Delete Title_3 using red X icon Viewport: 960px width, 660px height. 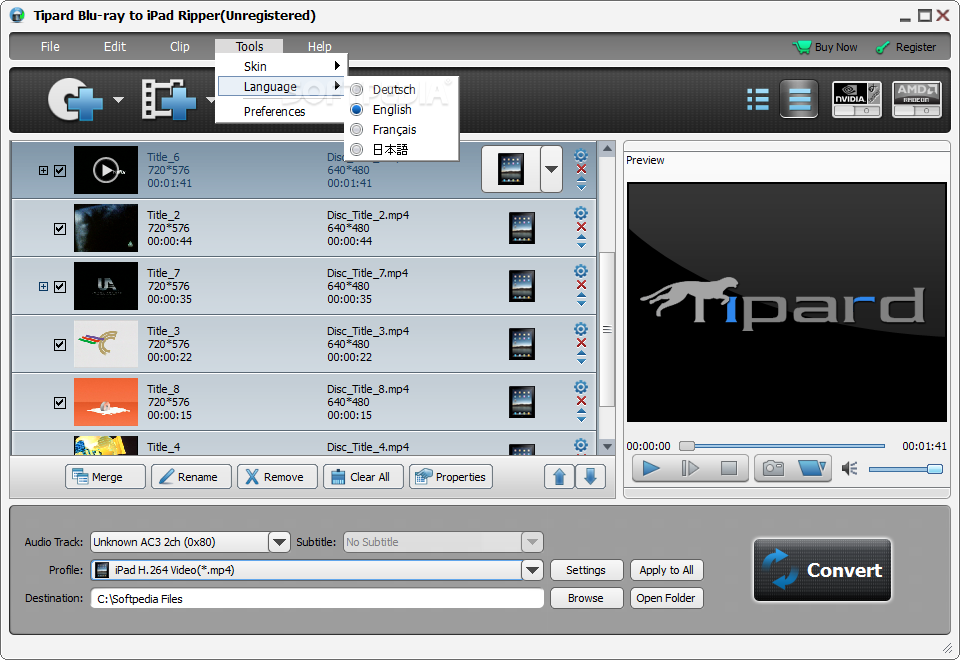[x=581, y=343]
